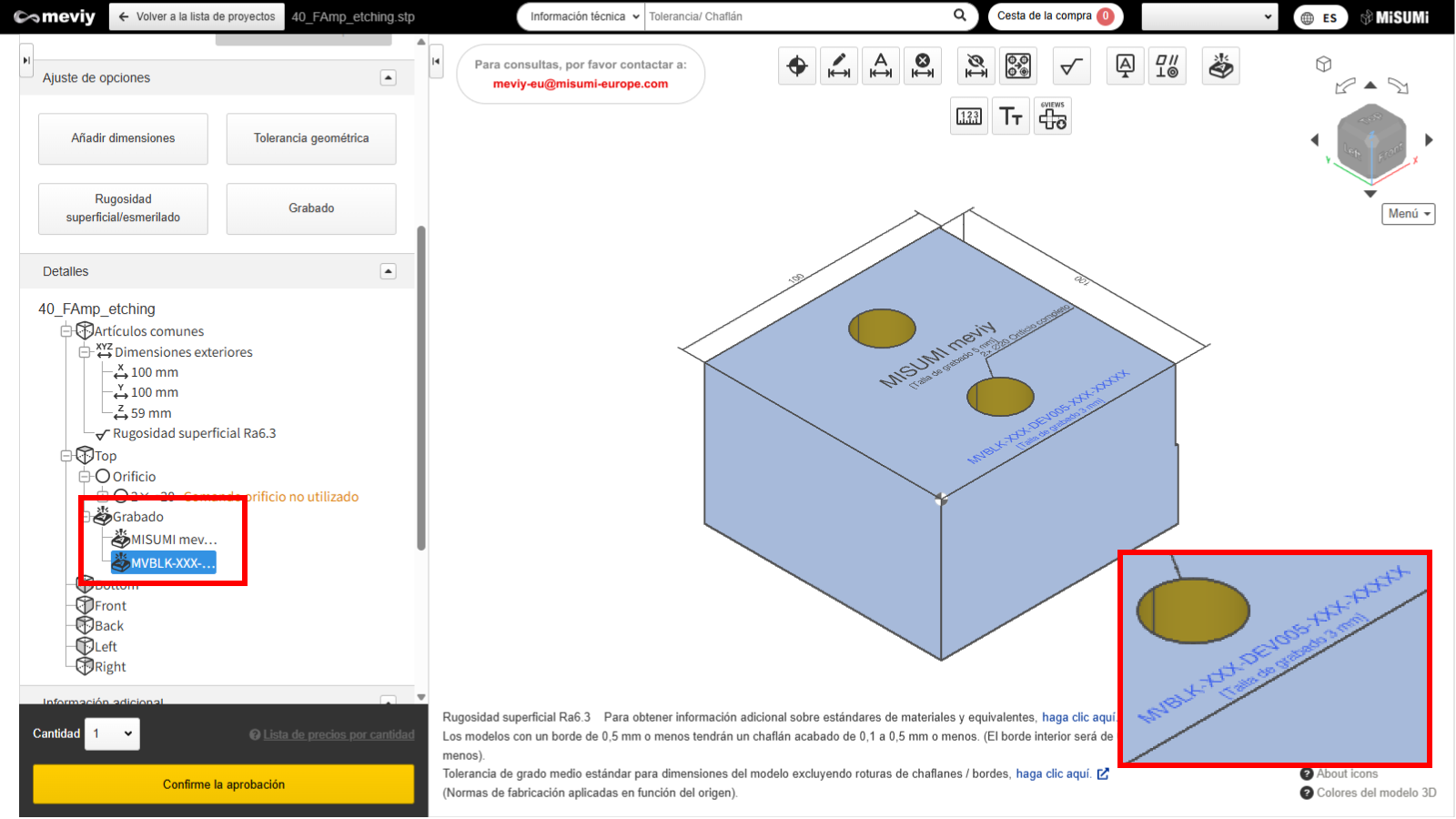Open the Información técnica dropdown menu
Viewport: 1456px width, 819px height.
coord(584,16)
